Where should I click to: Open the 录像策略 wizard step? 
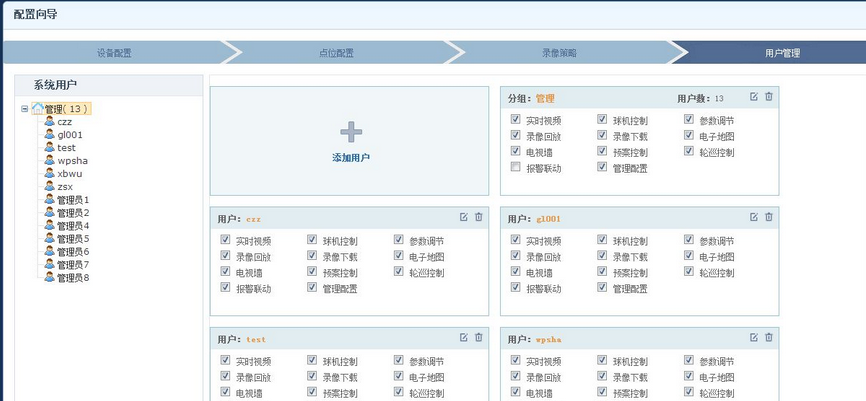pyautogui.click(x=558, y=53)
